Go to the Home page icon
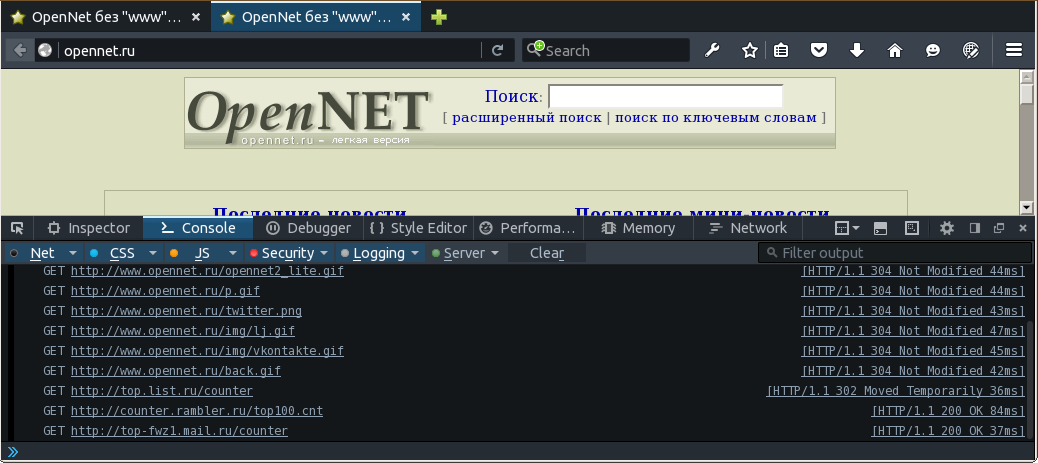Viewport: 1038px width, 463px height. pyautogui.click(x=895, y=50)
